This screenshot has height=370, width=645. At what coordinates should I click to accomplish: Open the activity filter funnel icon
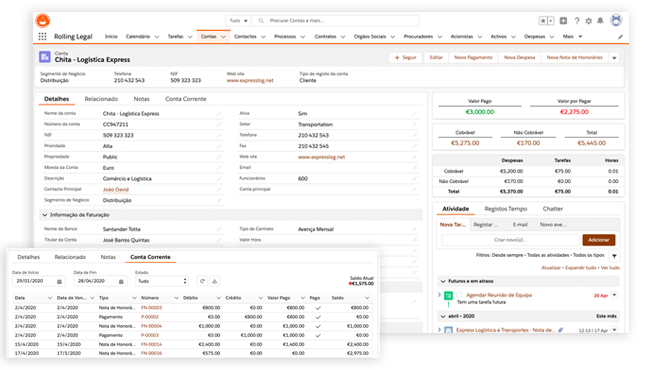coord(614,256)
